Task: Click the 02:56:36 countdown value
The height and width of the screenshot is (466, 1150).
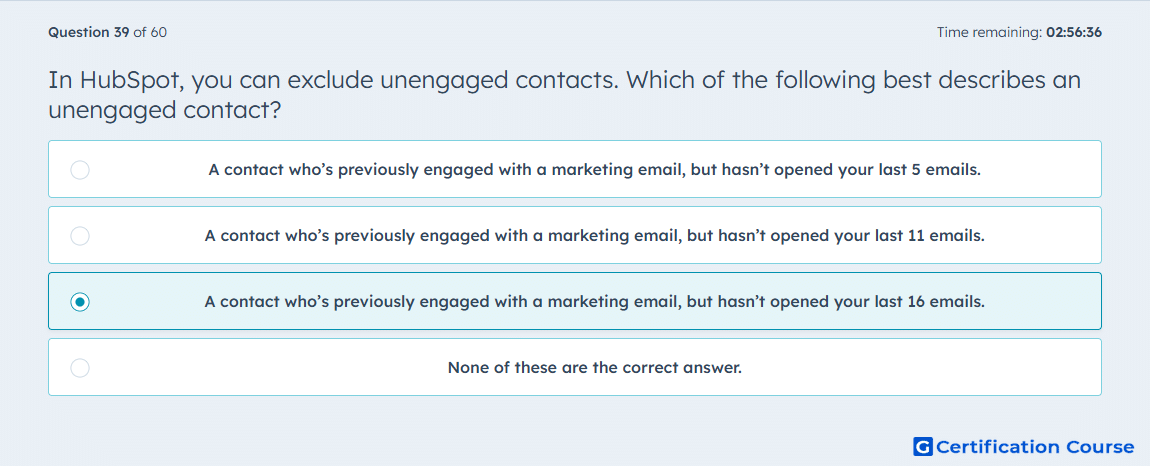Action: 1074,32
